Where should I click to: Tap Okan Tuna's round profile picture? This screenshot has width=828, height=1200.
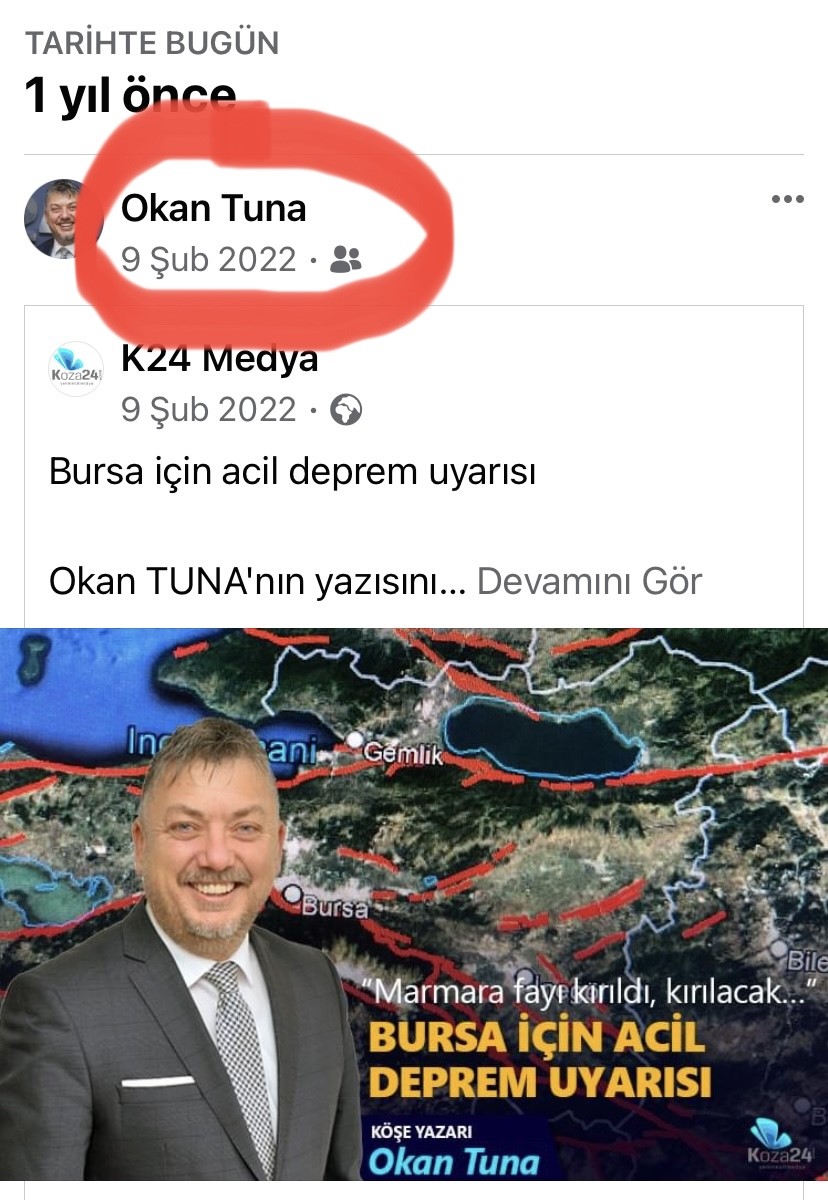coord(59,219)
